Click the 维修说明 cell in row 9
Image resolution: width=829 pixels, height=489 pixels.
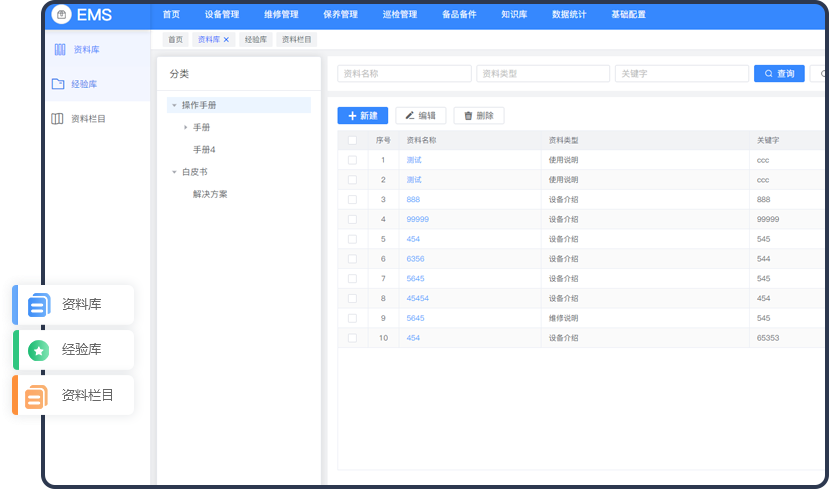[x=564, y=318]
